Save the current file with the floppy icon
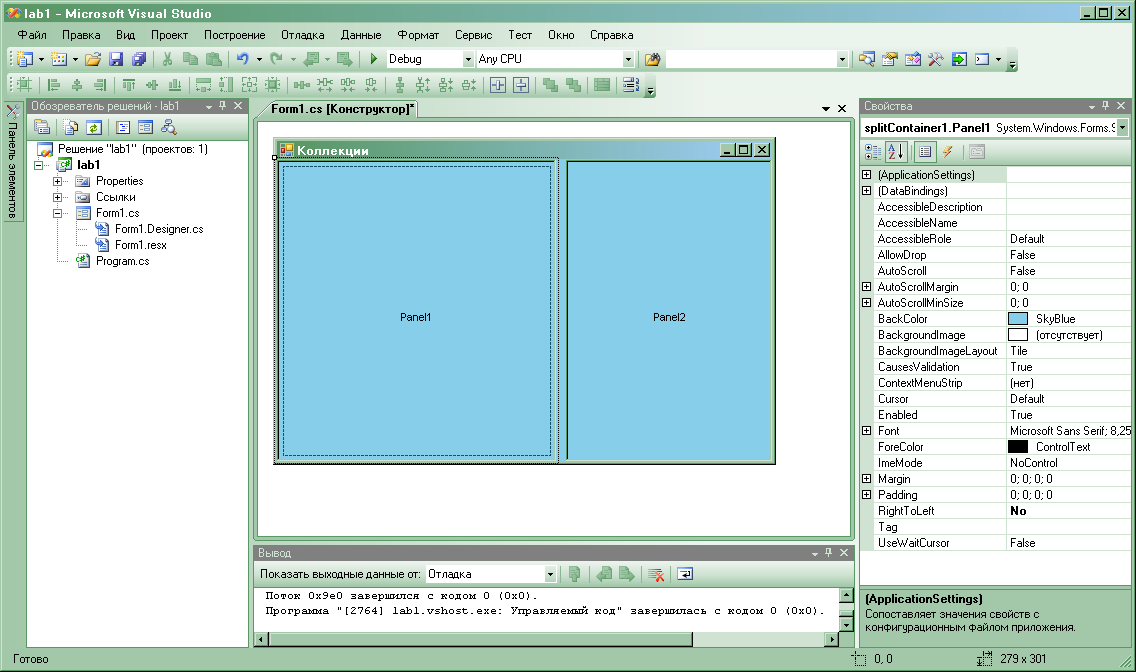This screenshot has width=1136, height=672. tap(116, 59)
